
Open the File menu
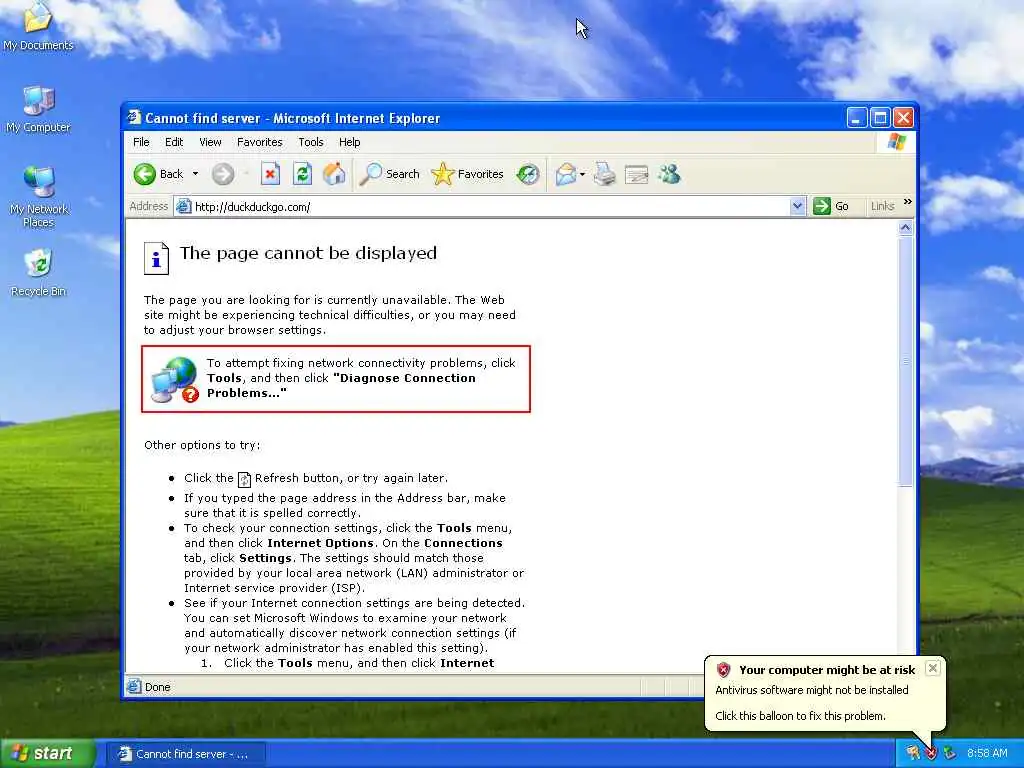click(x=141, y=142)
